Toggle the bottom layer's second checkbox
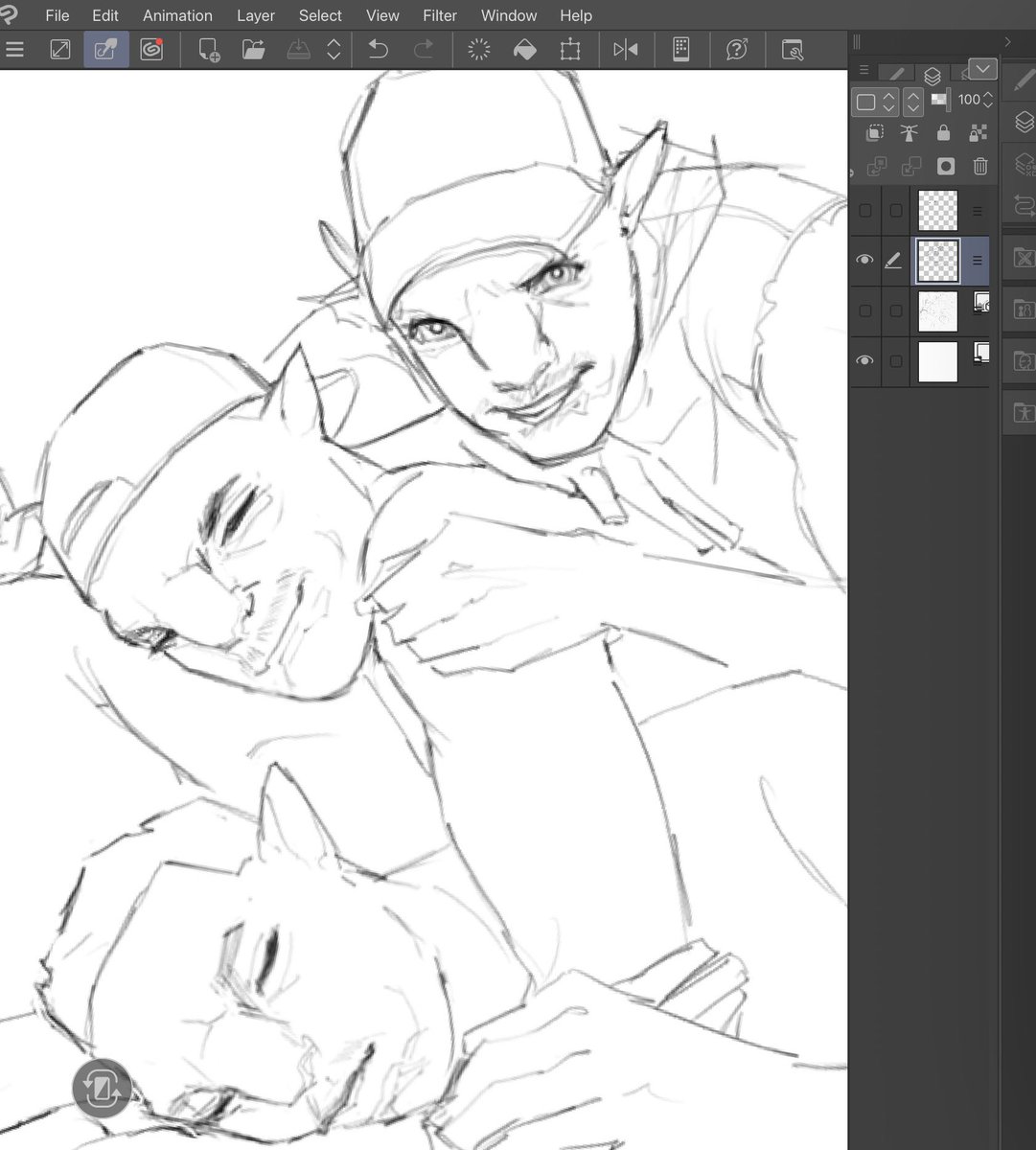The image size is (1036, 1150). point(896,361)
